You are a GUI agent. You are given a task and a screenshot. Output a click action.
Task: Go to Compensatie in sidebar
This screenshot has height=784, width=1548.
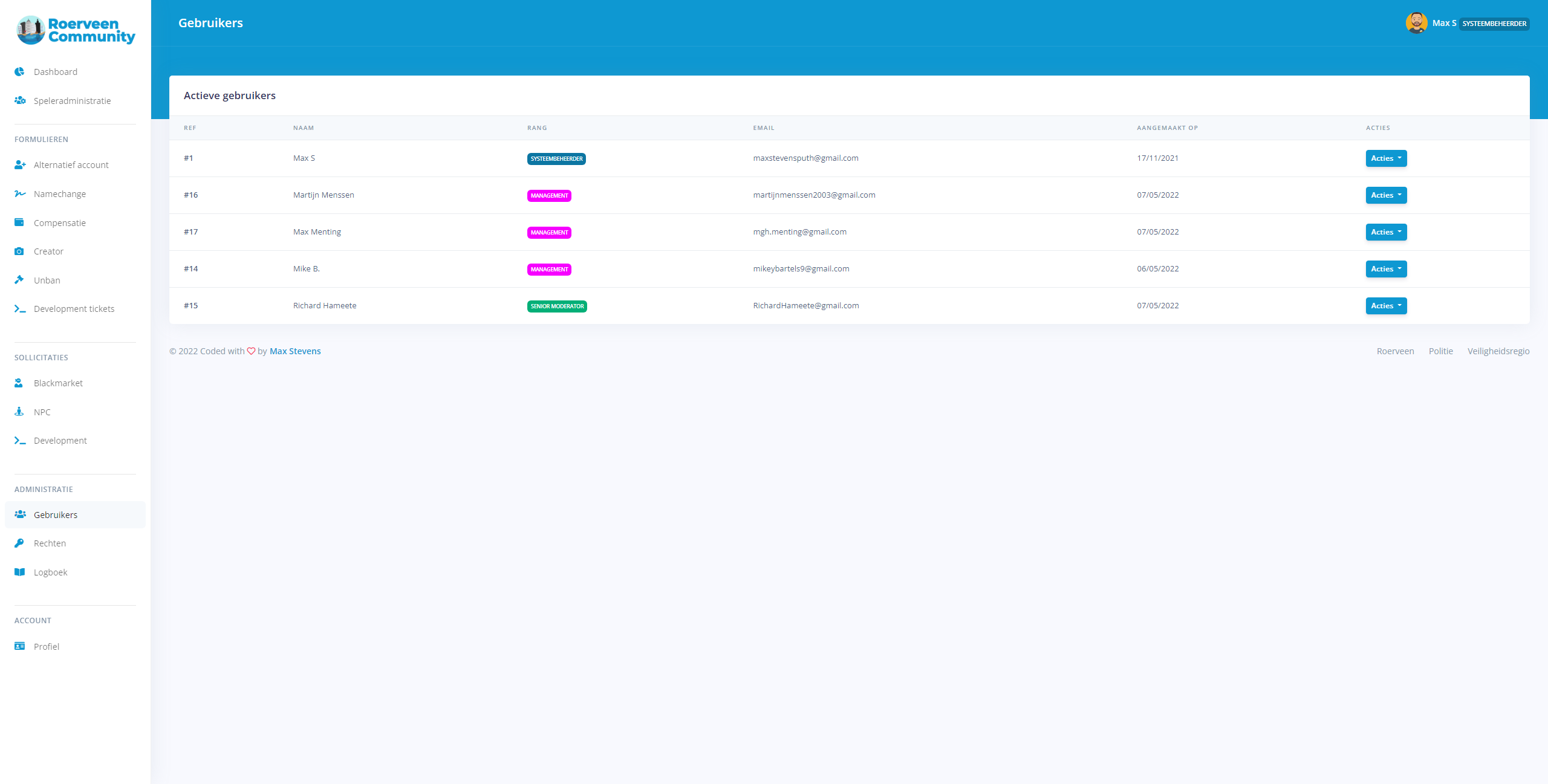(59, 222)
